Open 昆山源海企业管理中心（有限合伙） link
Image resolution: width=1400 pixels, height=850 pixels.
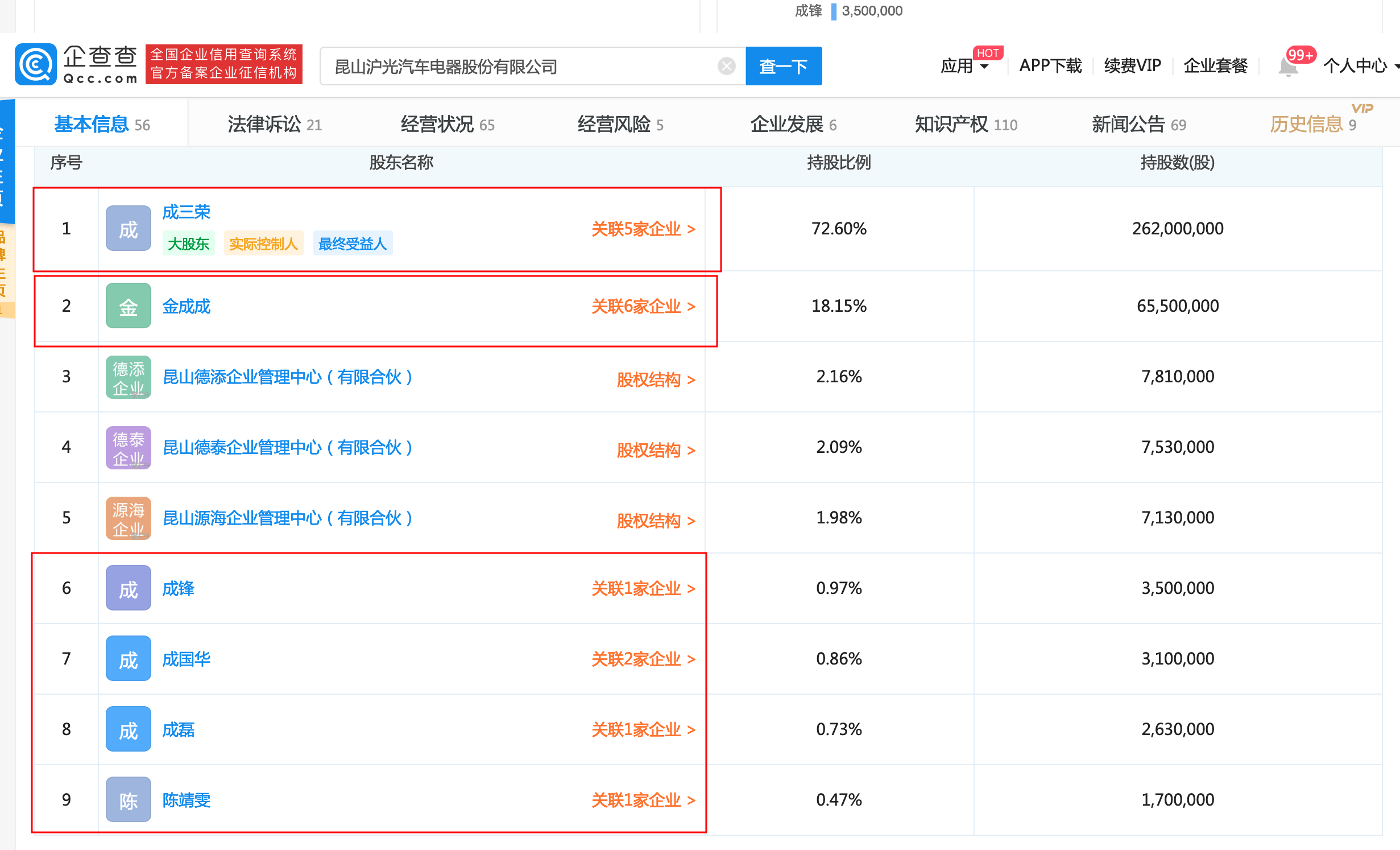coord(288,518)
